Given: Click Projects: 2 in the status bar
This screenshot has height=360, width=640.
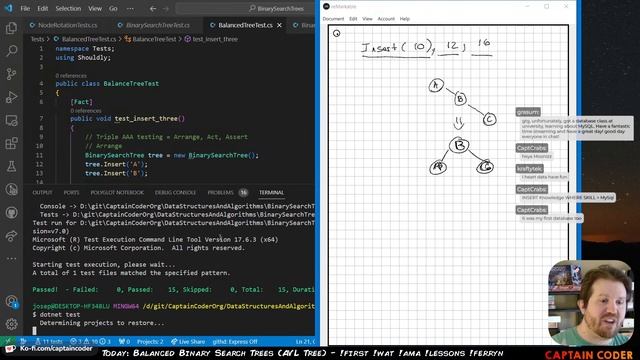Looking at the screenshot, I should pos(150,341).
